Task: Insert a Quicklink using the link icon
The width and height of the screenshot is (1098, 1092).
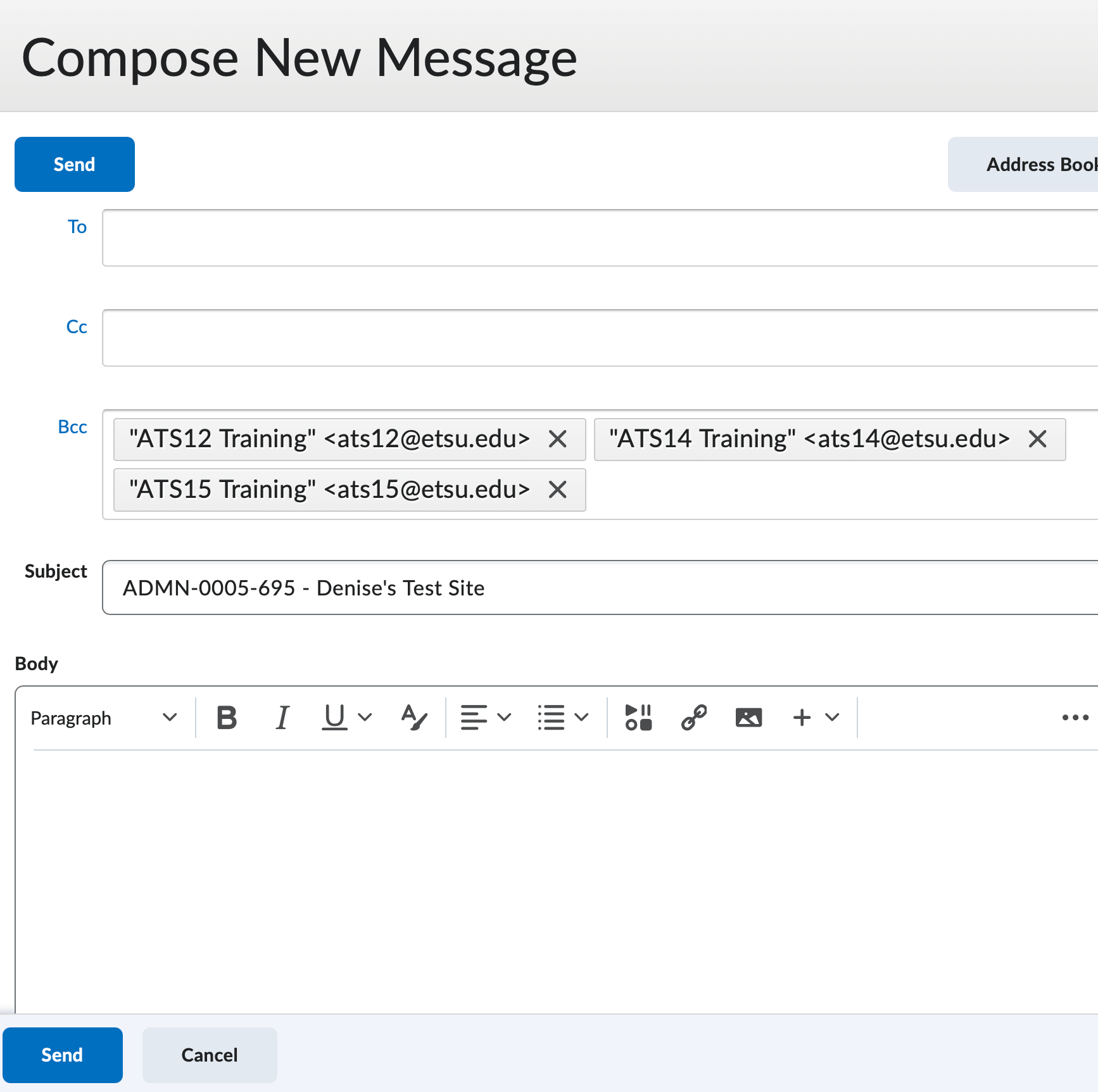Action: pos(693,717)
